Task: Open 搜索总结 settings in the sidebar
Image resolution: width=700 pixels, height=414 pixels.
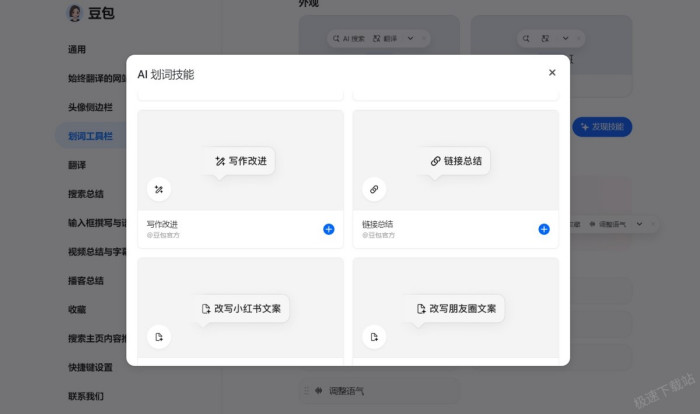Action: pos(86,194)
